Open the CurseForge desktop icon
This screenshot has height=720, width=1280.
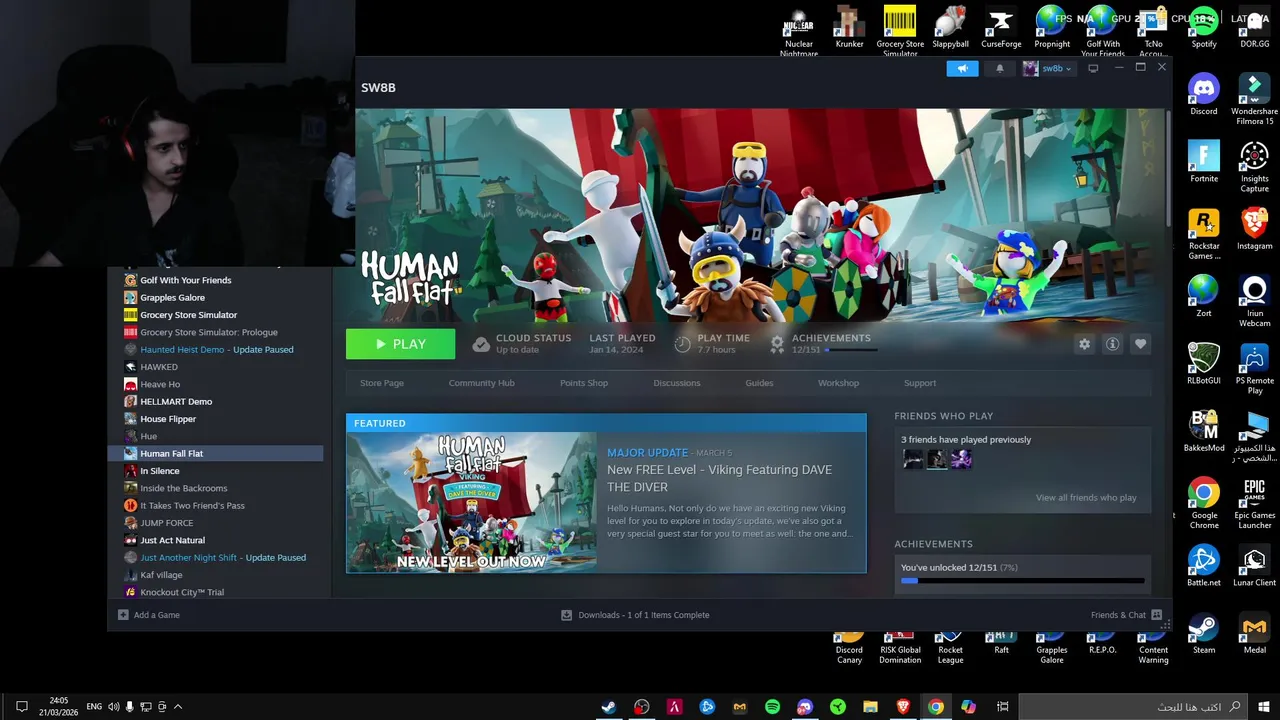coord(1001,27)
